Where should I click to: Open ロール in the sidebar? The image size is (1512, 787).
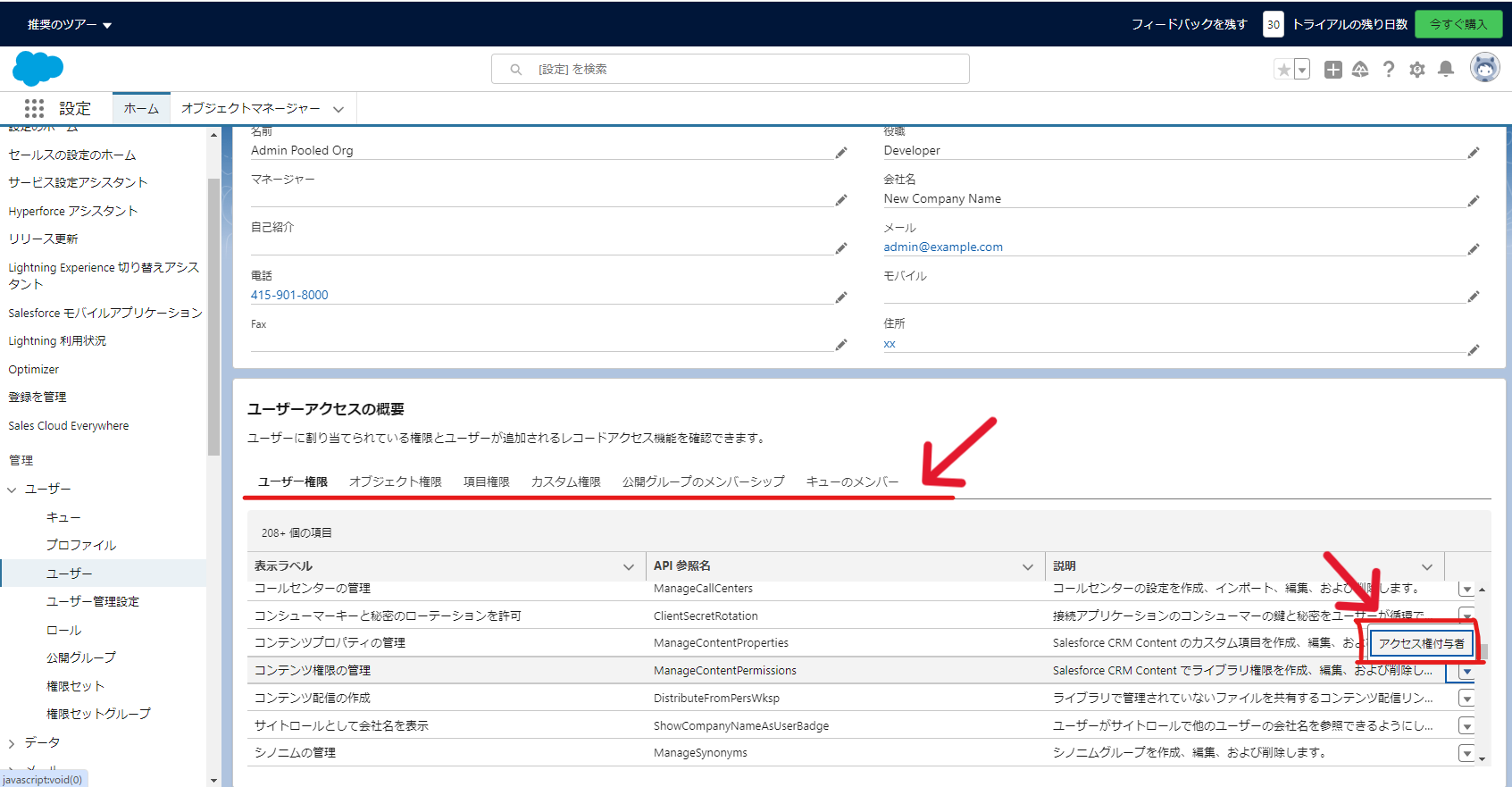coord(63,630)
